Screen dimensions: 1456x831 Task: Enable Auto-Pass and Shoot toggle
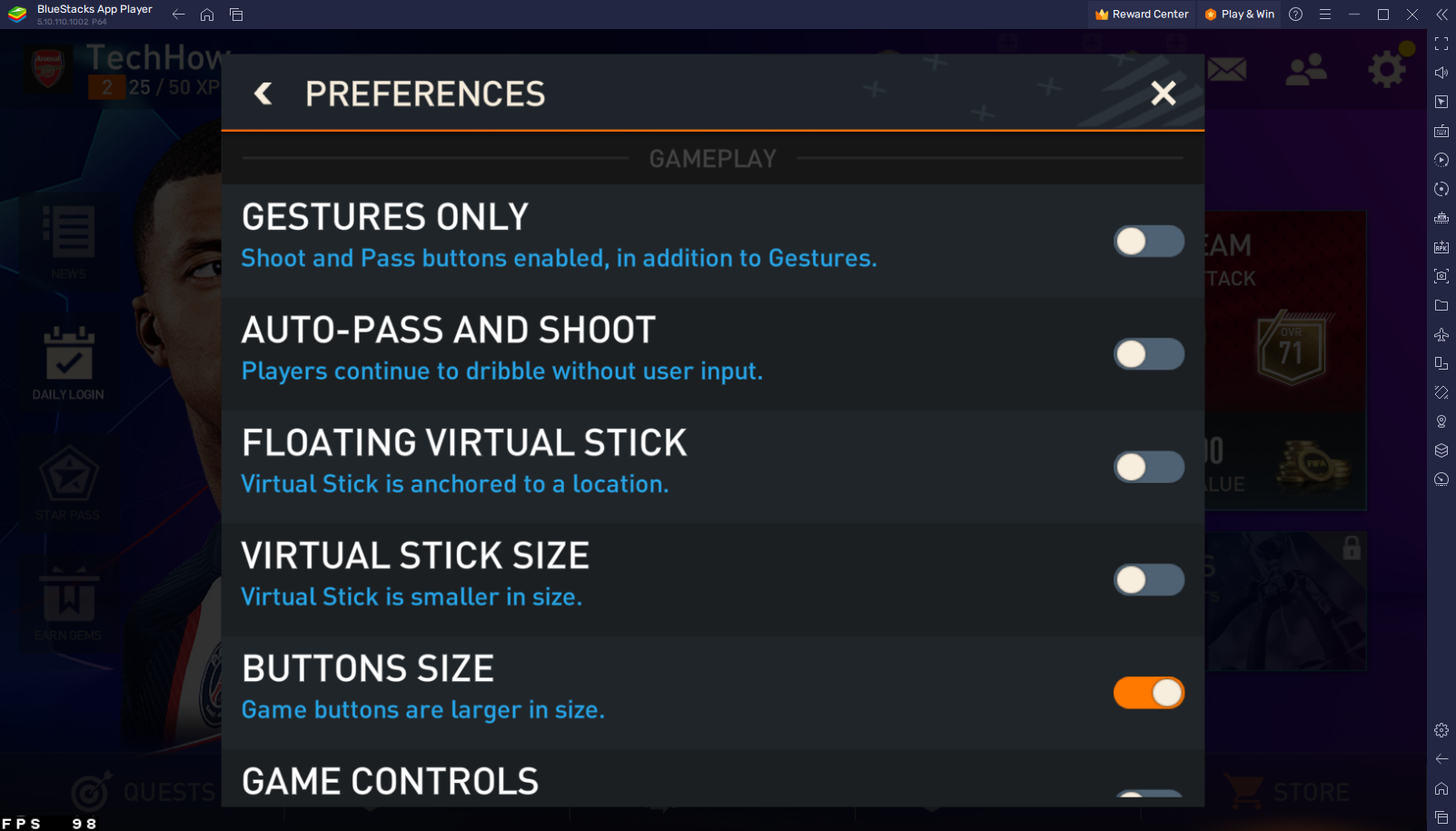(x=1148, y=354)
